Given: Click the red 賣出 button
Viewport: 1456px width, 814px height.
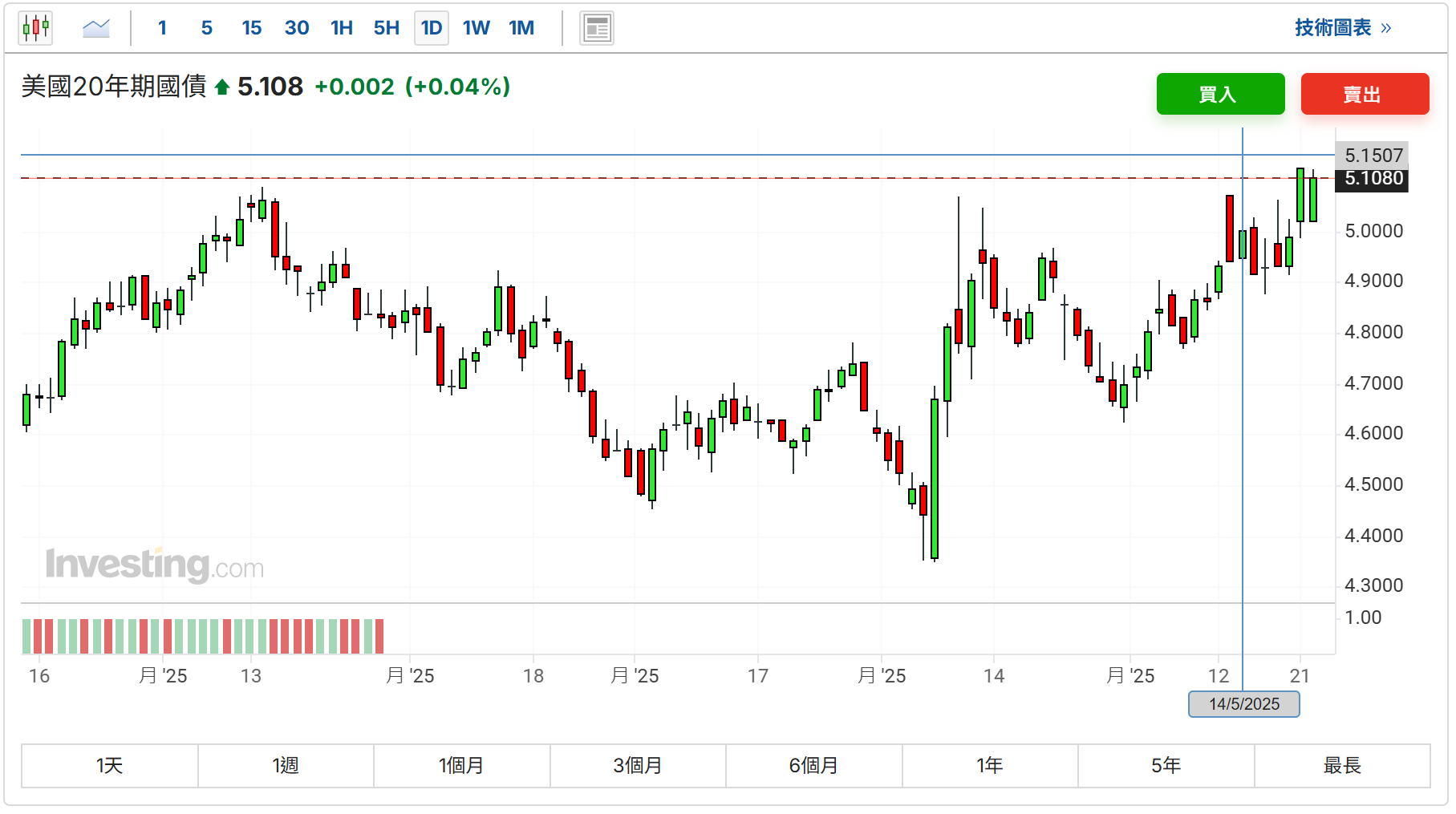Looking at the screenshot, I should (x=1365, y=94).
